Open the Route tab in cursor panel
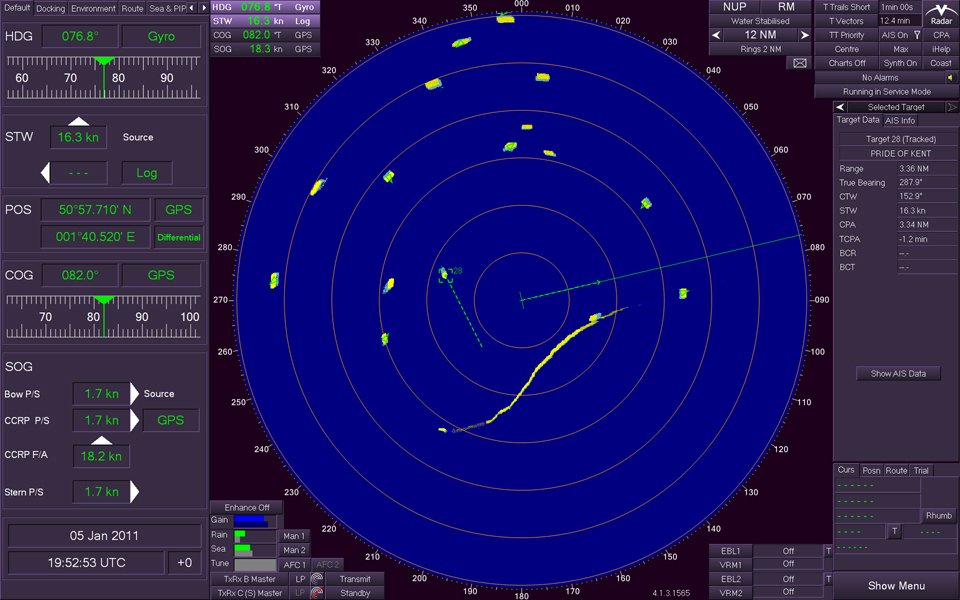960x600 pixels. [x=896, y=470]
